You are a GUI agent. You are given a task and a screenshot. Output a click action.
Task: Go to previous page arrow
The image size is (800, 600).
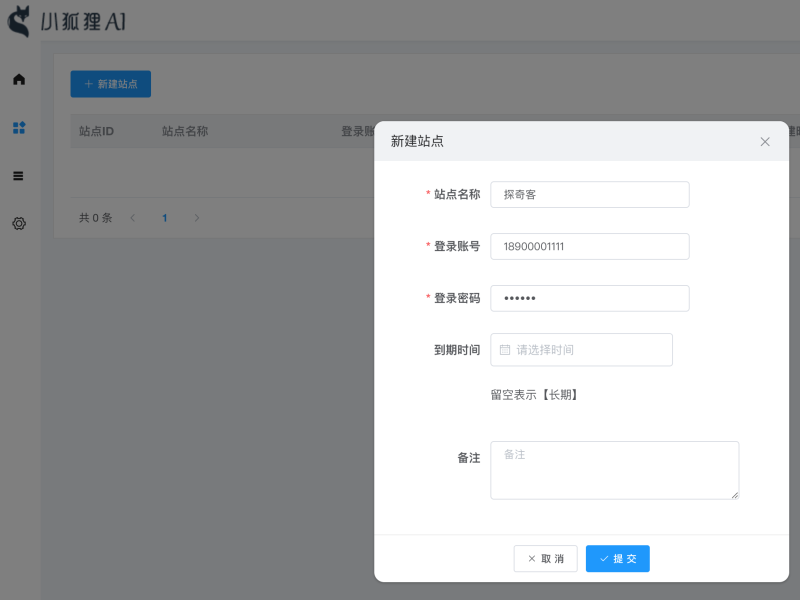coord(133,218)
